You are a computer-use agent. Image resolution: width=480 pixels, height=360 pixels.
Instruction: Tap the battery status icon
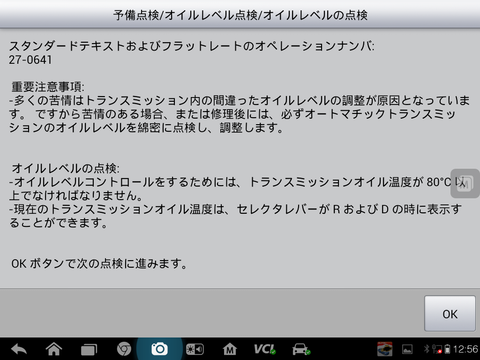(x=447, y=349)
